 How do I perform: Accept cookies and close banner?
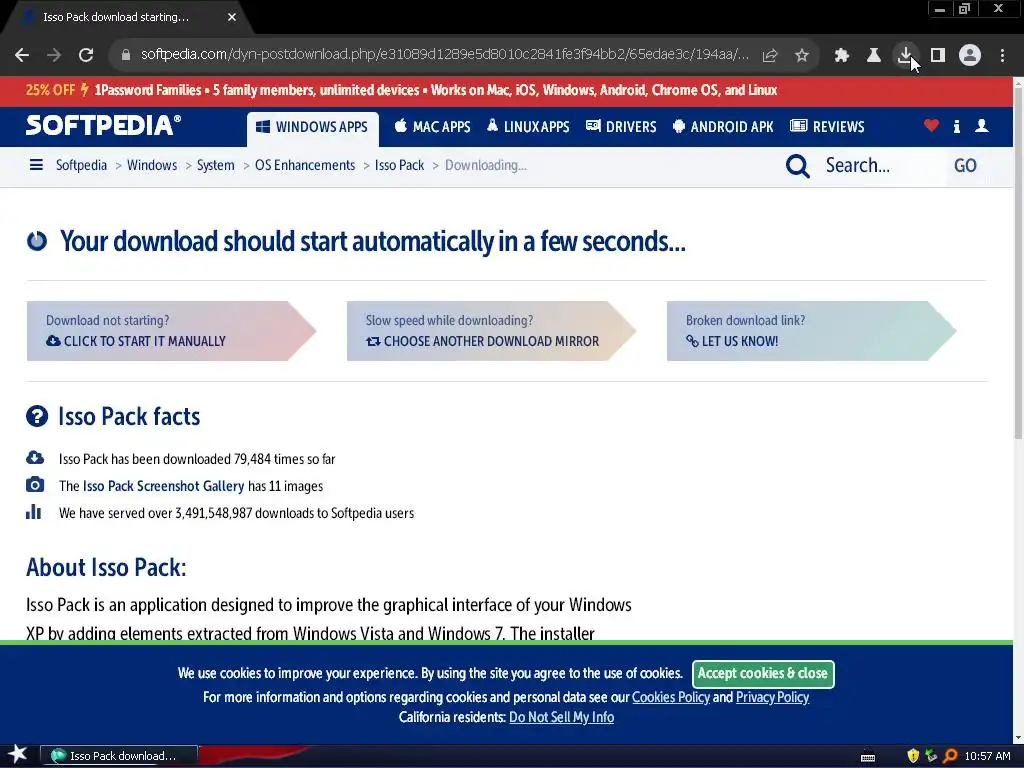(763, 673)
